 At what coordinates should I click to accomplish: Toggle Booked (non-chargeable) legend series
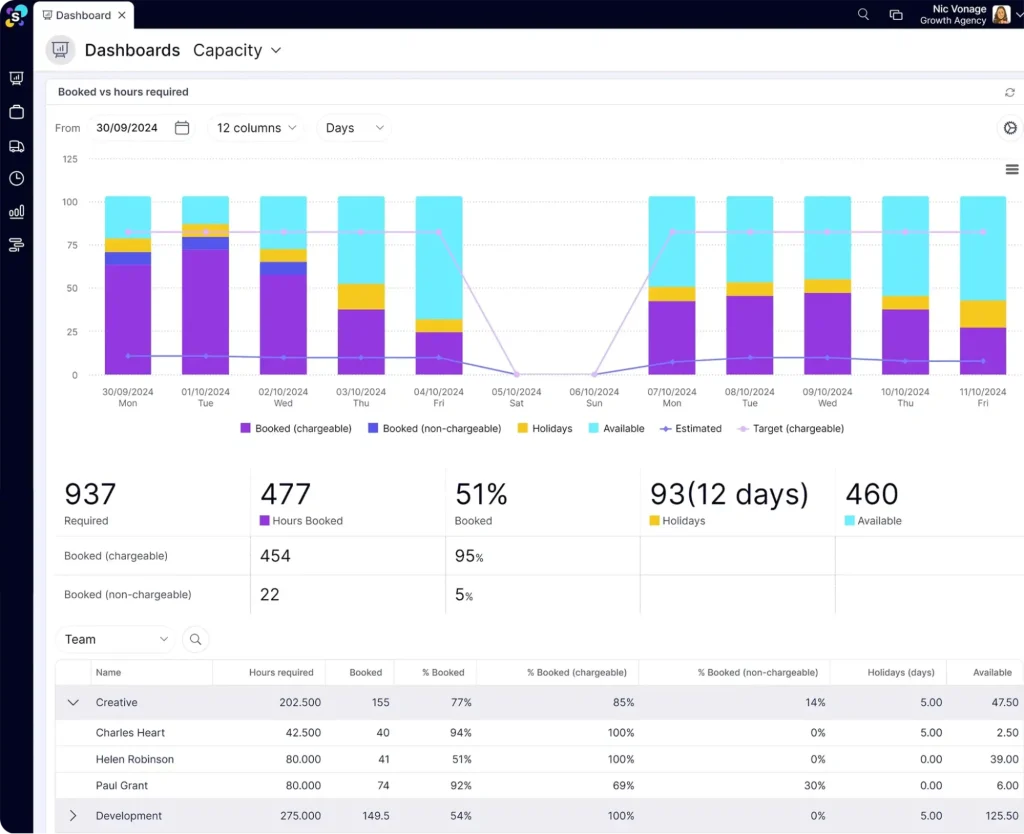434,428
